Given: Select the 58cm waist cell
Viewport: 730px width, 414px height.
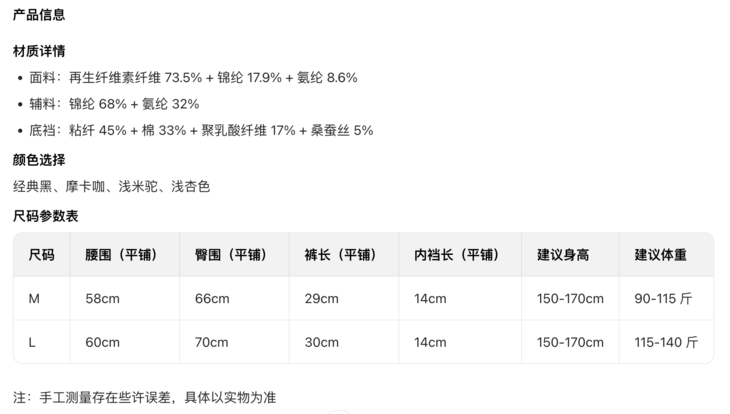Looking at the screenshot, I should 102,299.
